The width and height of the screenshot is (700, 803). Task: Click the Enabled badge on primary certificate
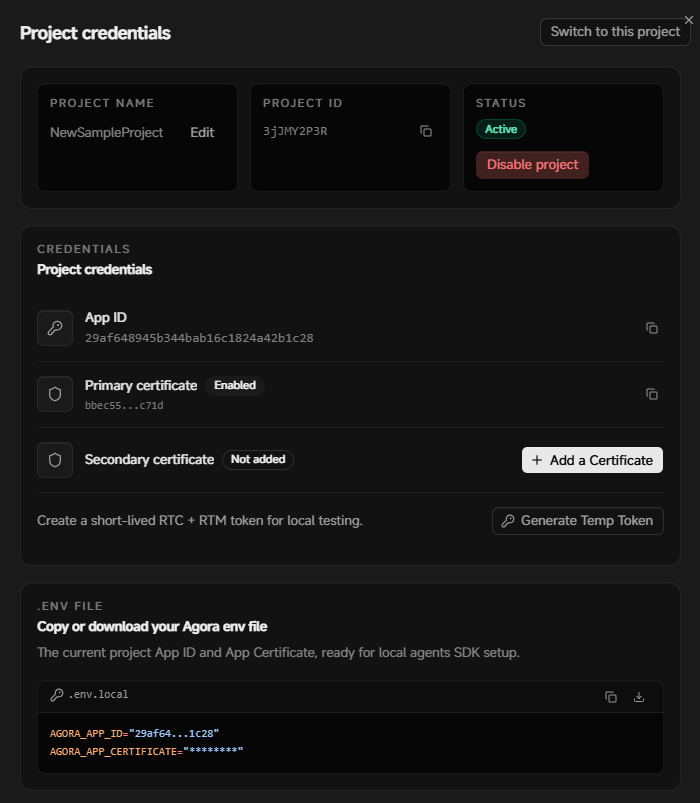[235, 385]
